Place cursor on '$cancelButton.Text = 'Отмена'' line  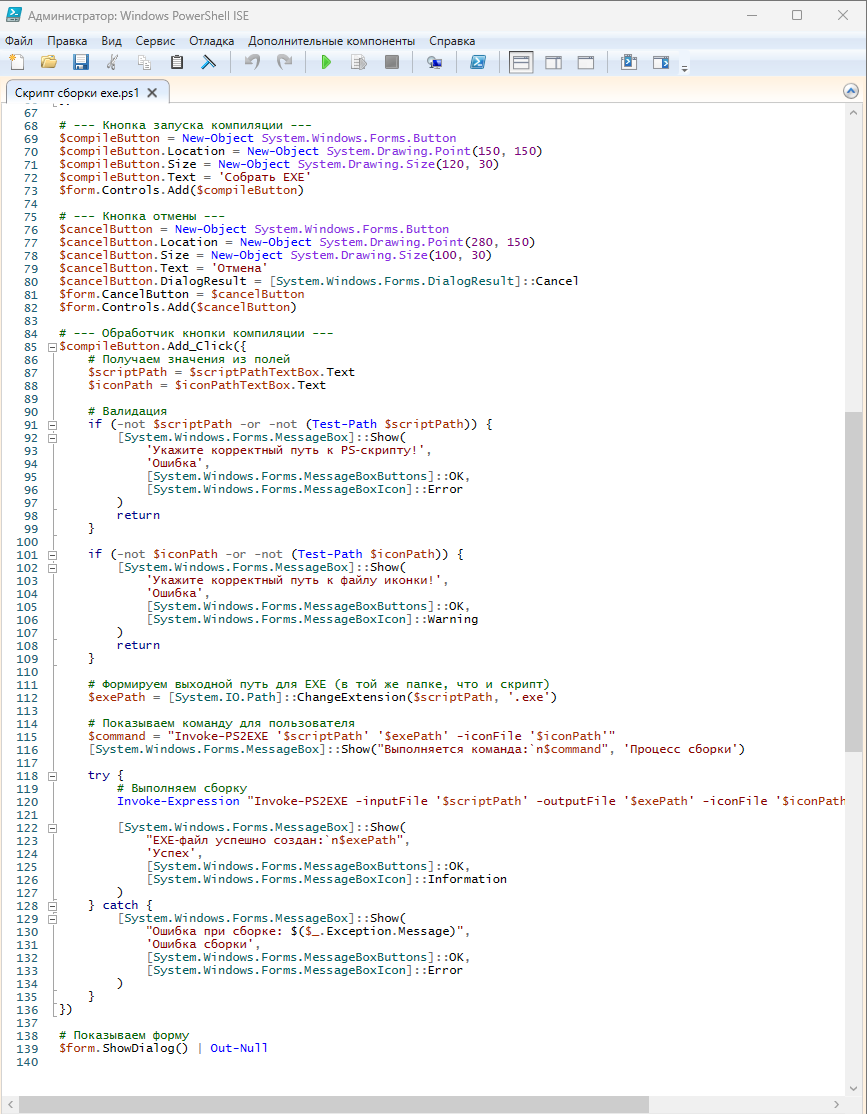point(163,268)
